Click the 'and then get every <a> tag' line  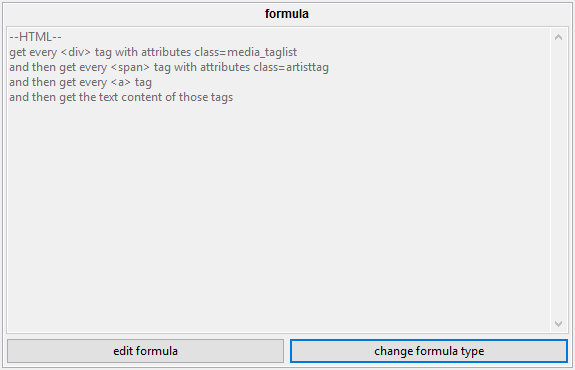tap(80, 82)
